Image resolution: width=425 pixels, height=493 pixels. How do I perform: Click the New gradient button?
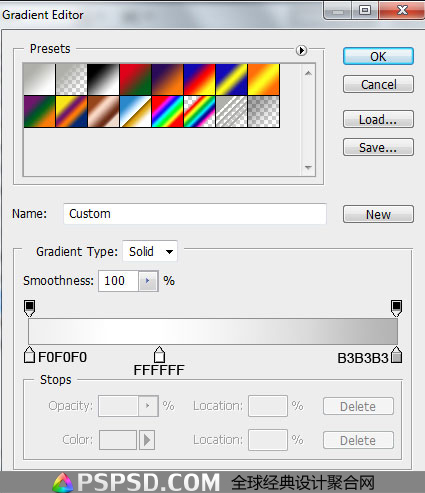pyautogui.click(x=378, y=214)
